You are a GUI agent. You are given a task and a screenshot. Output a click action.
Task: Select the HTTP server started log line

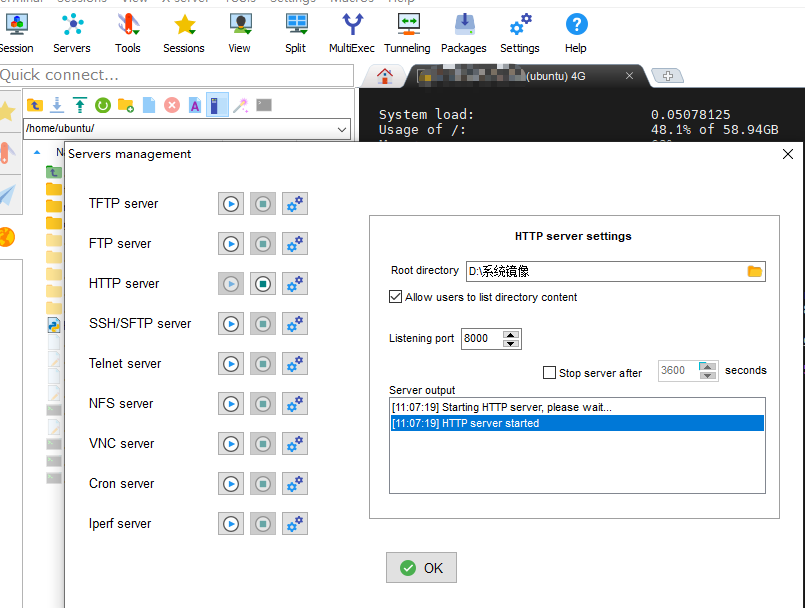pos(577,423)
